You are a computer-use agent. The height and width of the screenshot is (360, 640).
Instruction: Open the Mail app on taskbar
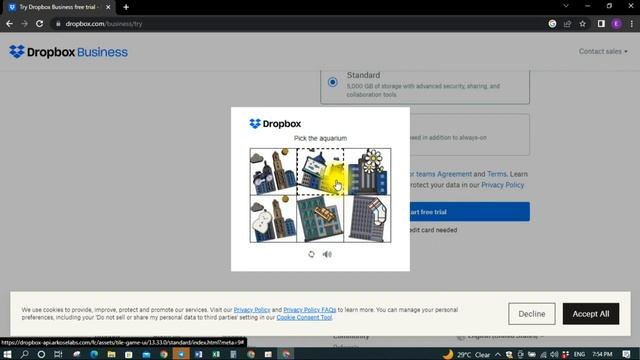click(146, 354)
